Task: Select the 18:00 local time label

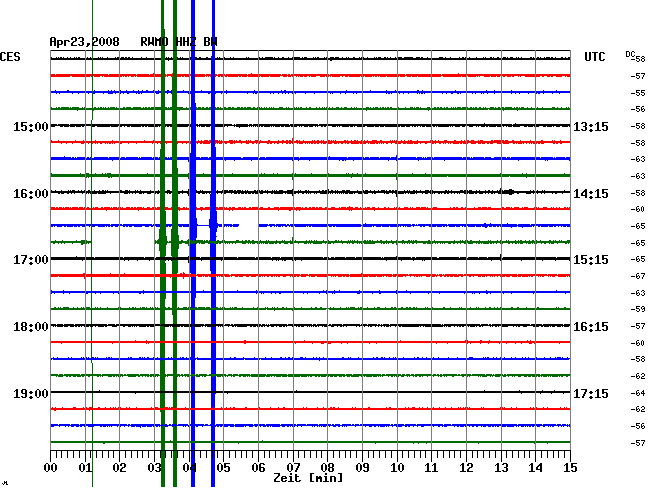Action: pyautogui.click(x=31, y=327)
